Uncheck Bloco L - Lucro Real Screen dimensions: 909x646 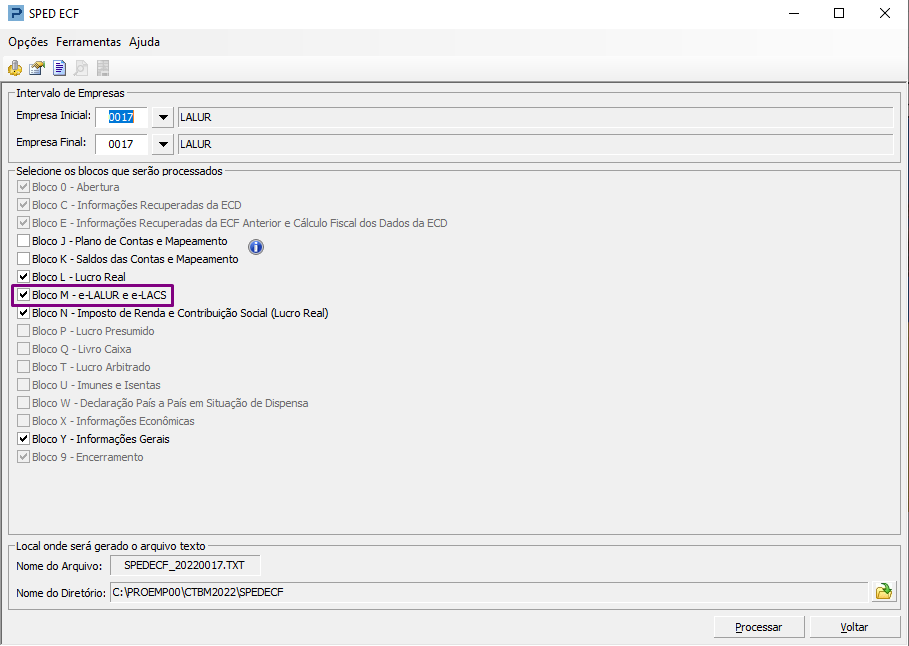[x=23, y=277]
